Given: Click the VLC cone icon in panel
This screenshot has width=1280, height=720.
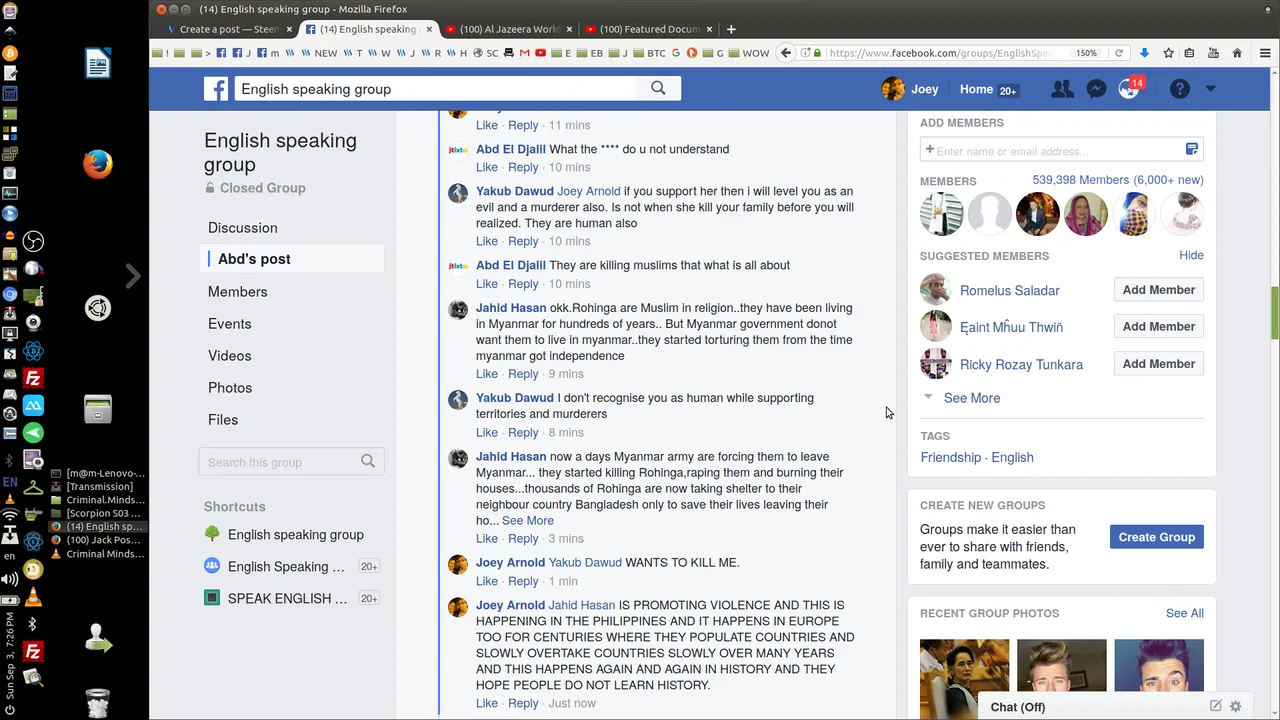Looking at the screenshot, I should 33,597.
